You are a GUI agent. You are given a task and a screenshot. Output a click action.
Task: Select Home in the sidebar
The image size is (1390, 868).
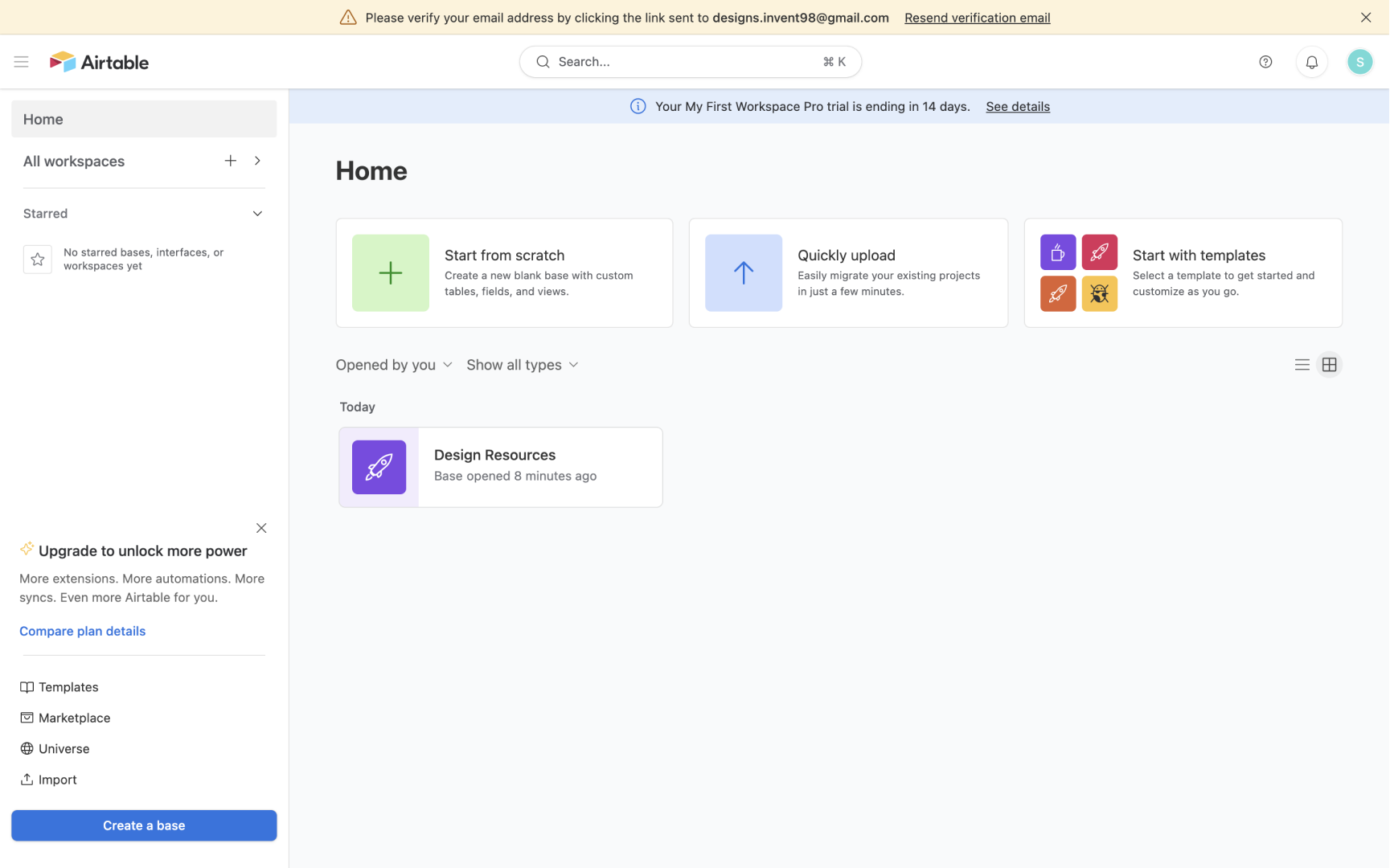point(43,118)
